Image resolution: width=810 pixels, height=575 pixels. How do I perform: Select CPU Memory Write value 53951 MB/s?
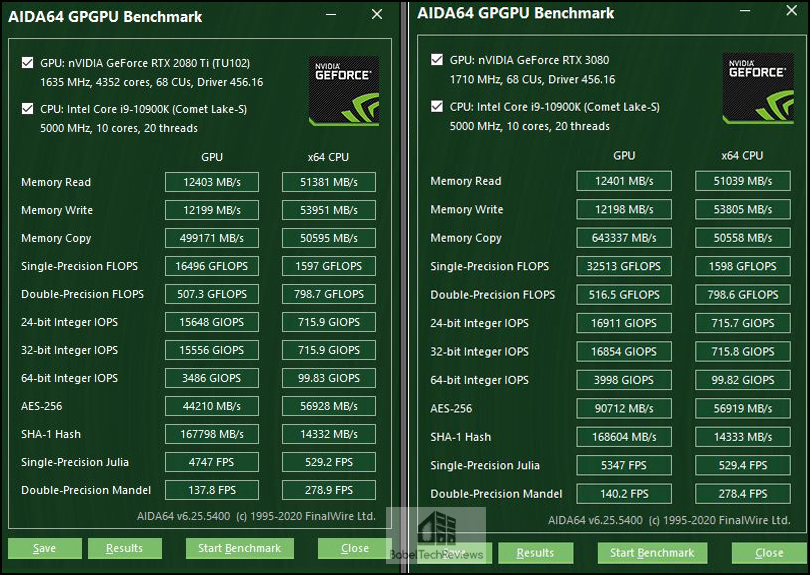[x=329, y=210]
